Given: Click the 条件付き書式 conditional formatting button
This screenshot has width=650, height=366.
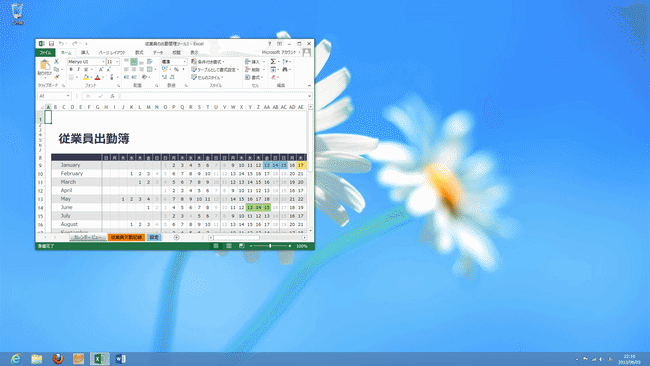Looking at the screenshot, I should click(208, 62).
